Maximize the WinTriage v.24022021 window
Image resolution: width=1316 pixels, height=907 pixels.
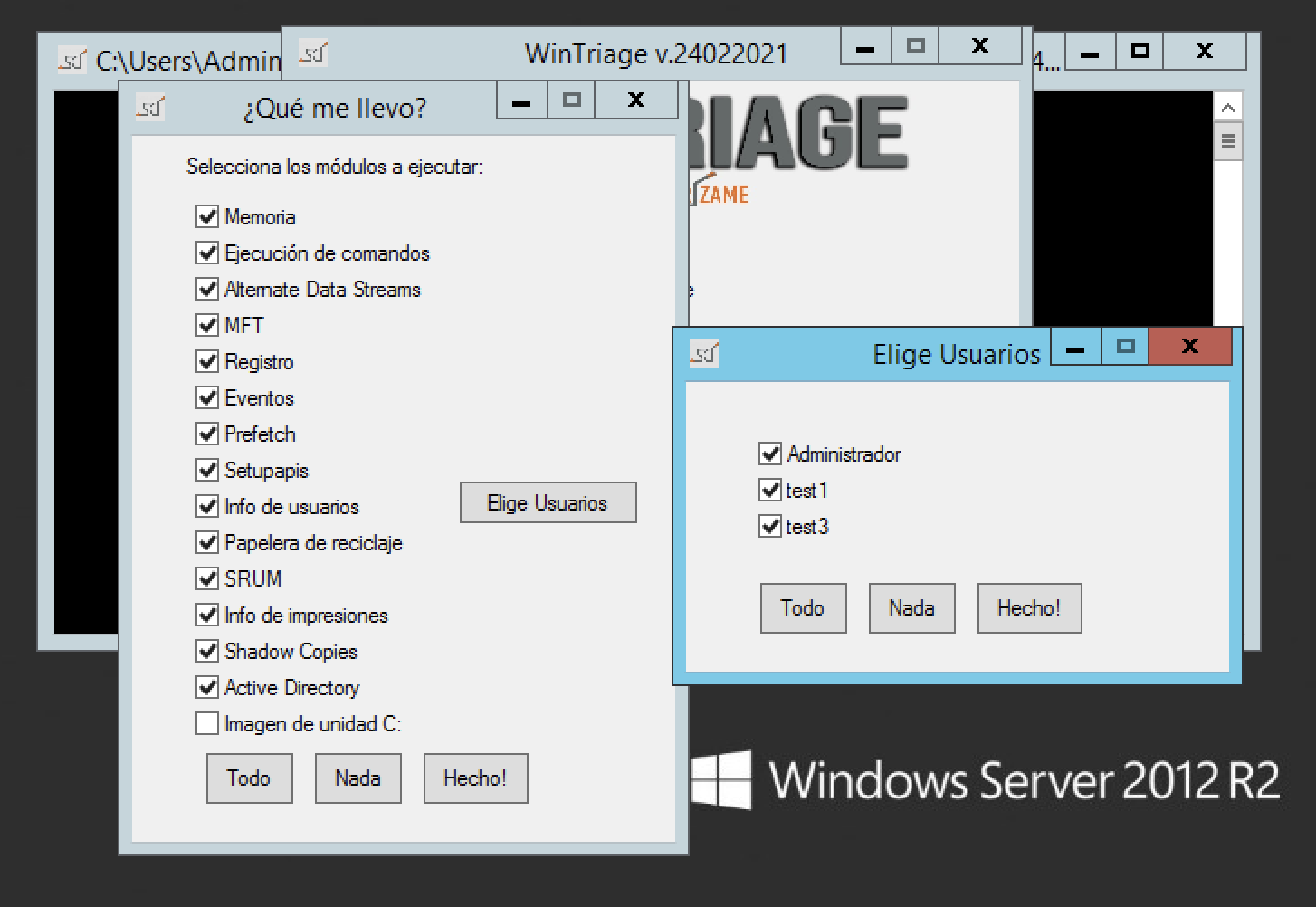915,45
